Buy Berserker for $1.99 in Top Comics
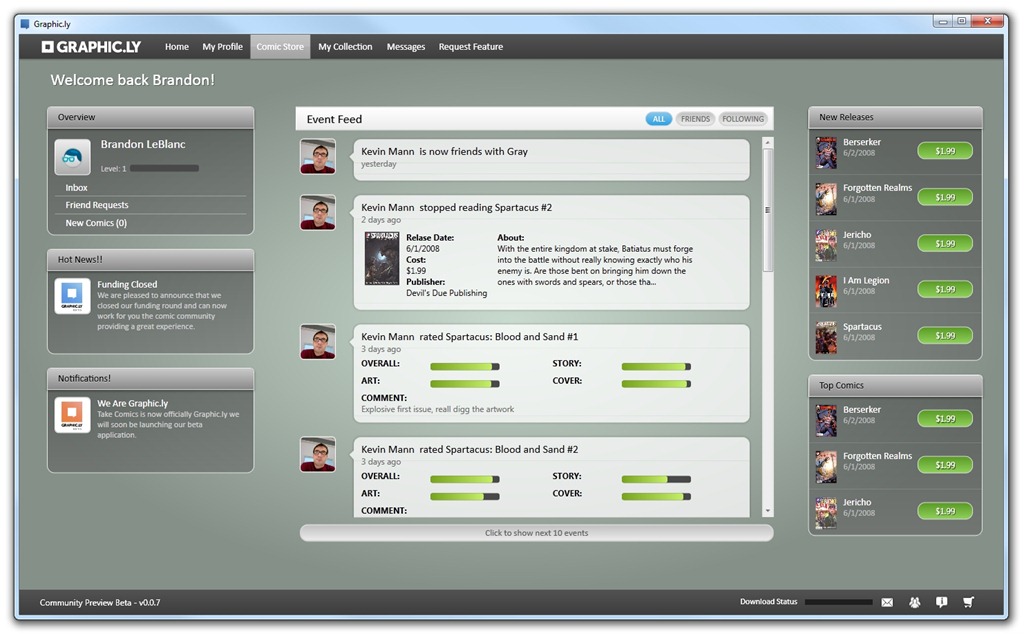This screenshot has width=1024, height=636. 945,419
